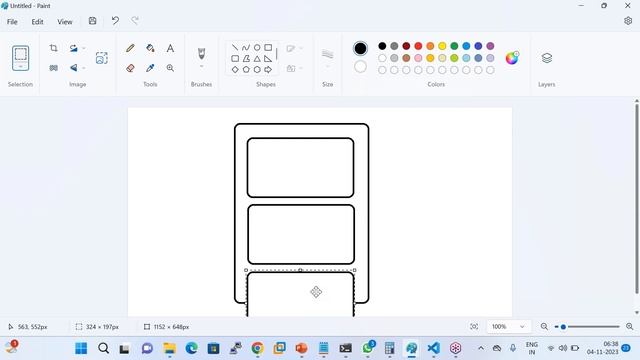
Task: Choose the Pentagon shape
Action: 246,70
